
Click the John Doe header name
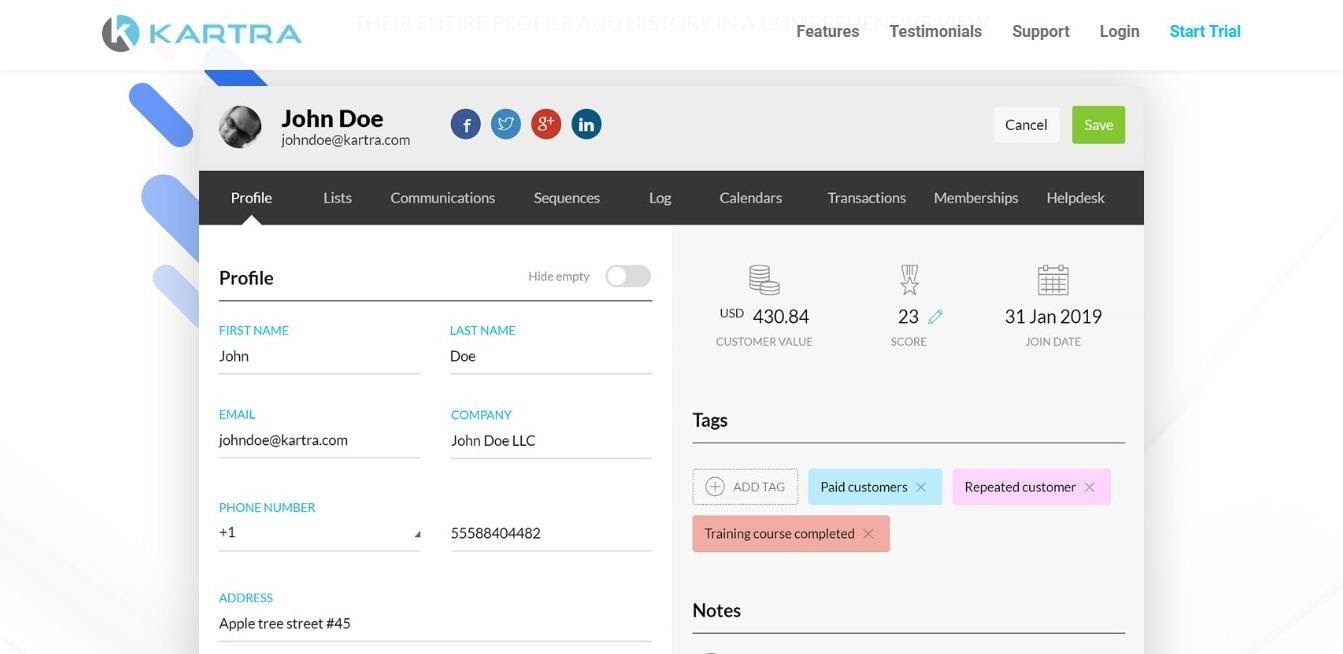(x=332, y=118)
